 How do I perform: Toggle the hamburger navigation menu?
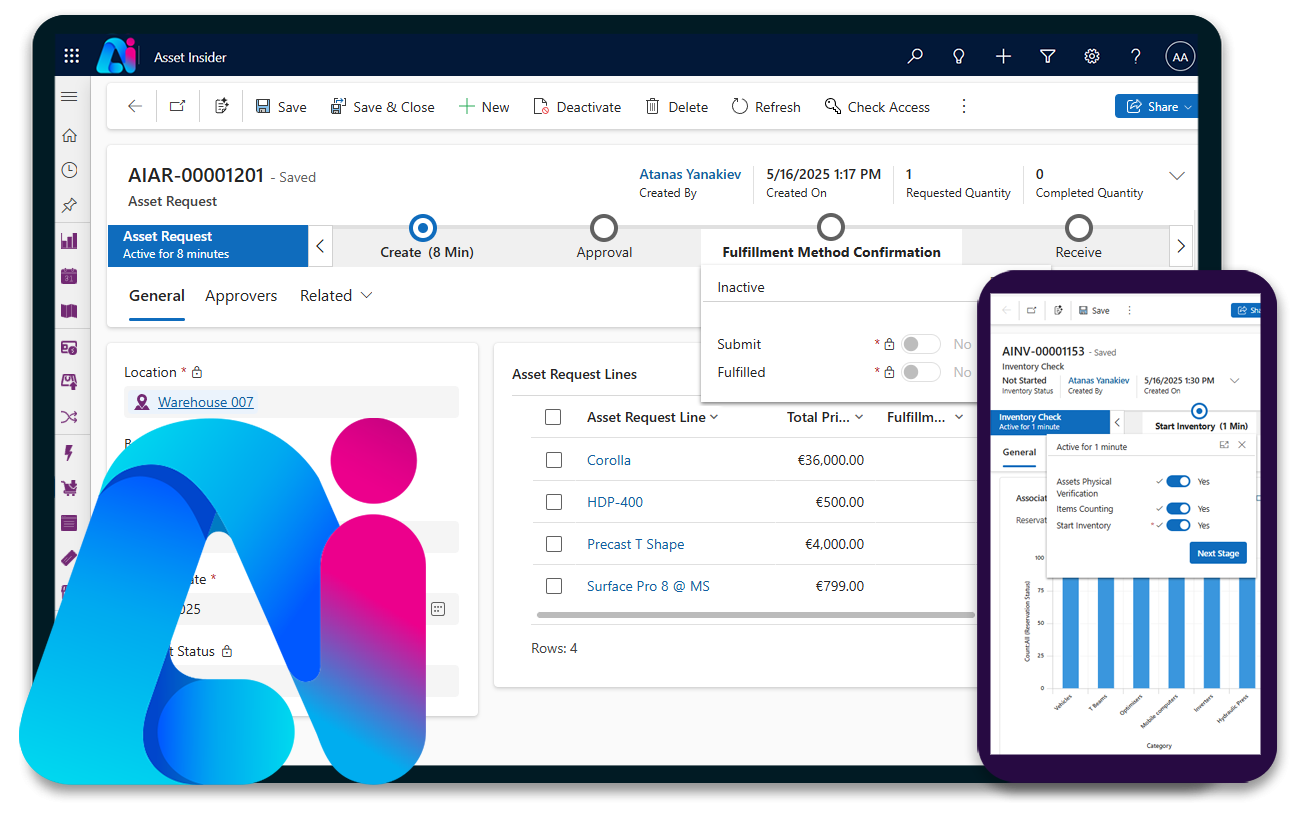pyautogui.click(x=69, y=97)
